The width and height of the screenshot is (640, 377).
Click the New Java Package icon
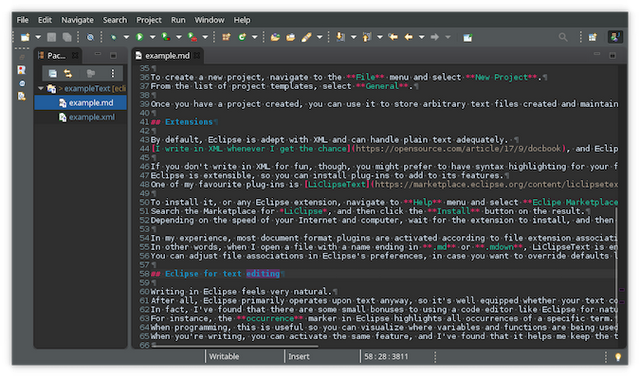click(226, 37)
